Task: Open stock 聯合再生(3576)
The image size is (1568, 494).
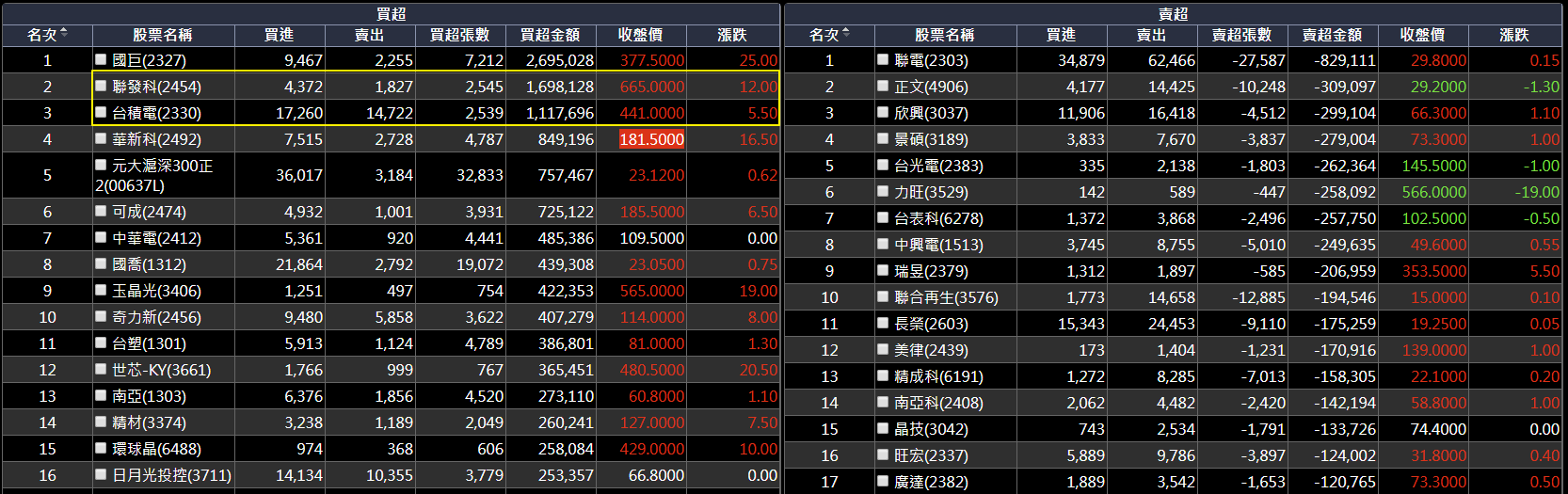Action: (946, 297)
